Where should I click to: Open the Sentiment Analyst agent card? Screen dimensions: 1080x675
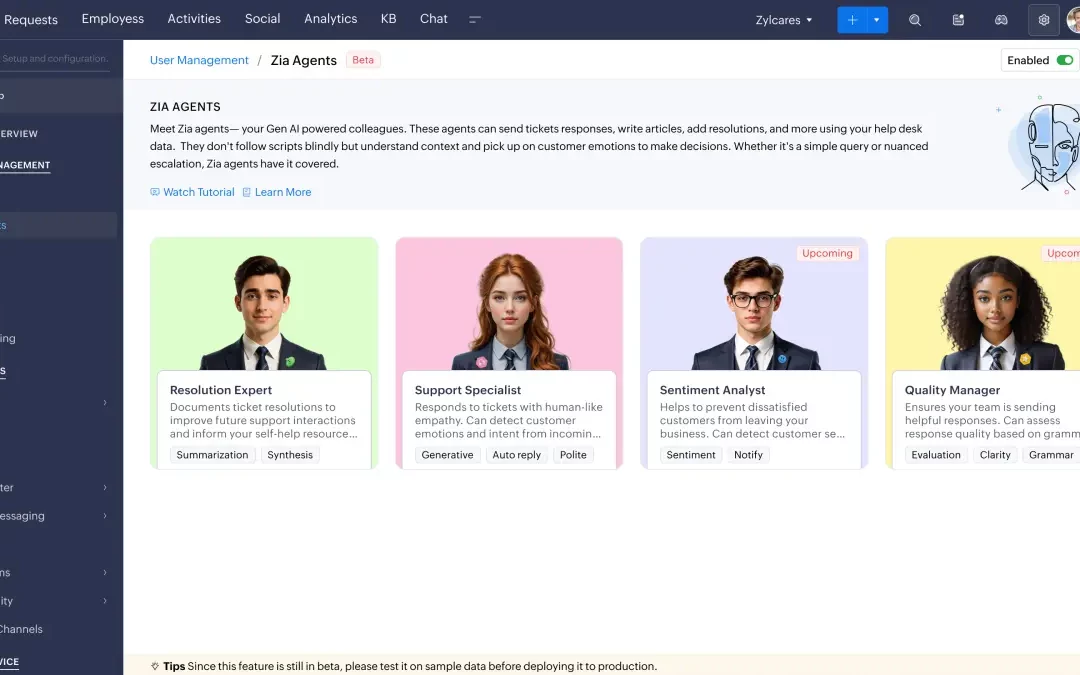click(x=754, y=353)
